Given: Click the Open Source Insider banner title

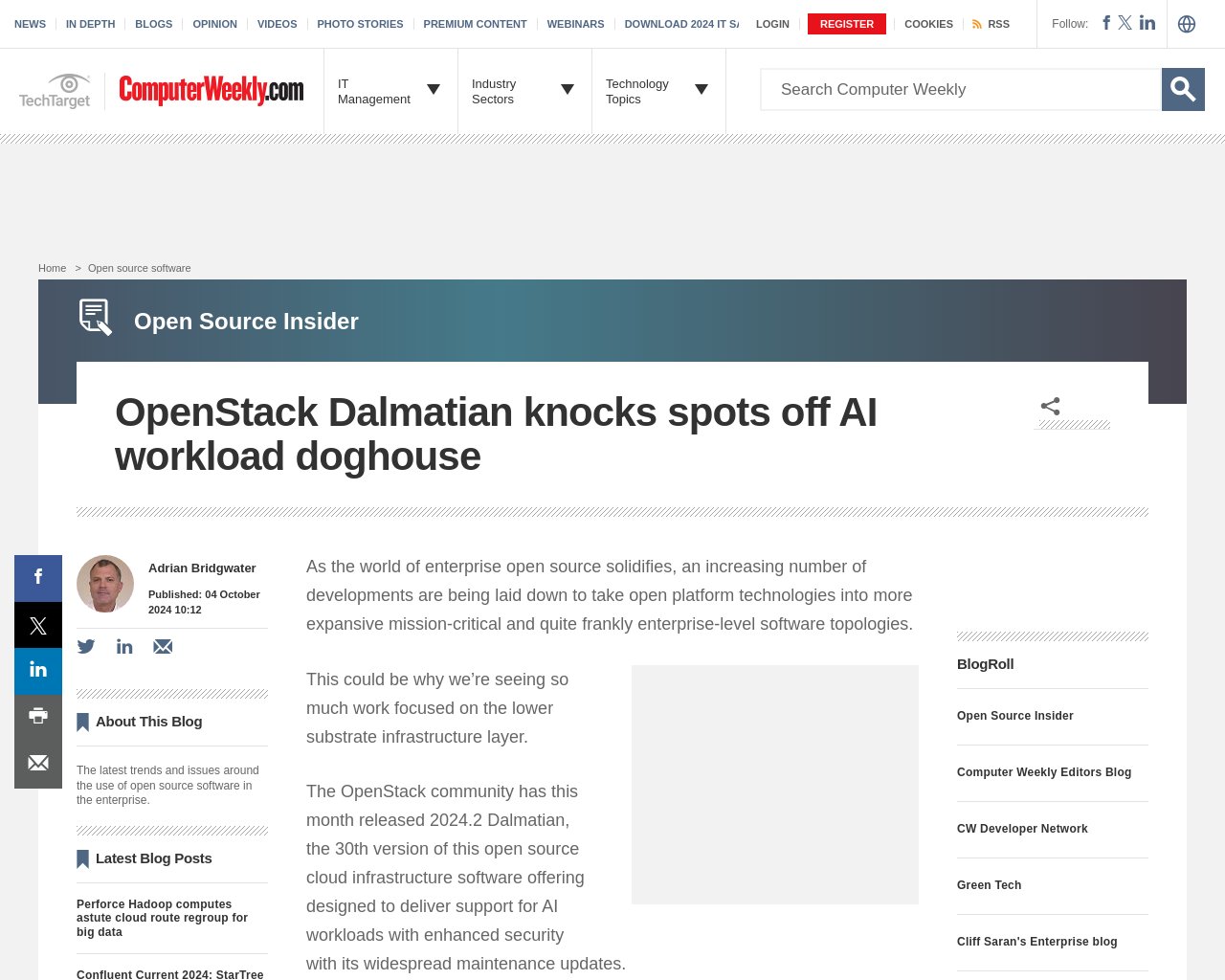Looking at the screenshot, I should [x=246, y=322].
